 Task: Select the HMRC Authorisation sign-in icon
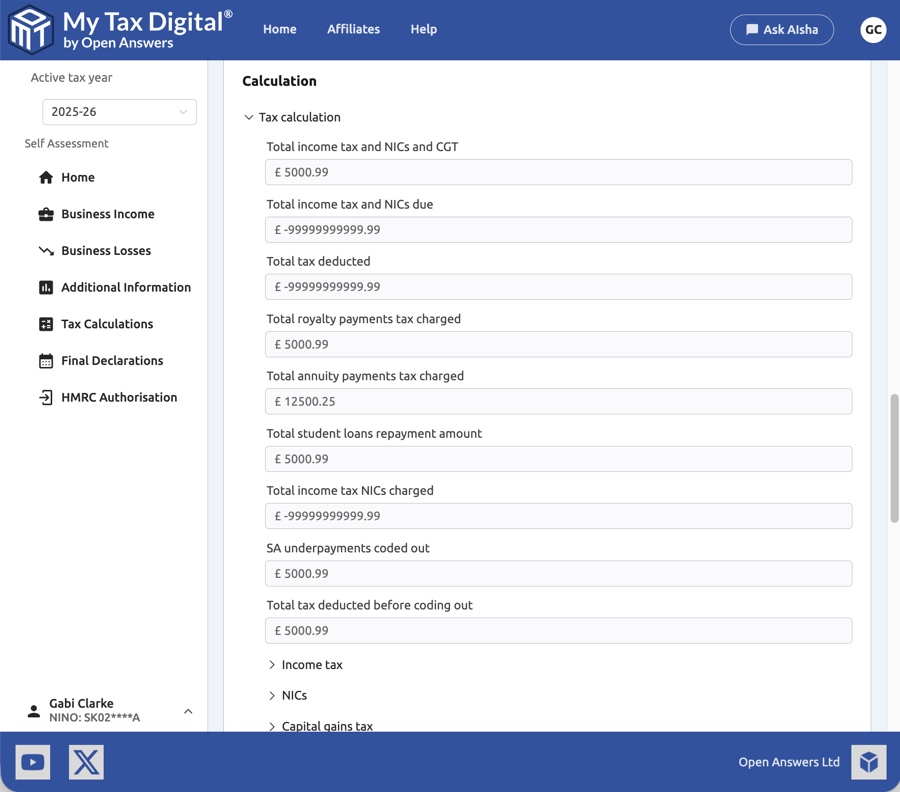tap(46, 397)
